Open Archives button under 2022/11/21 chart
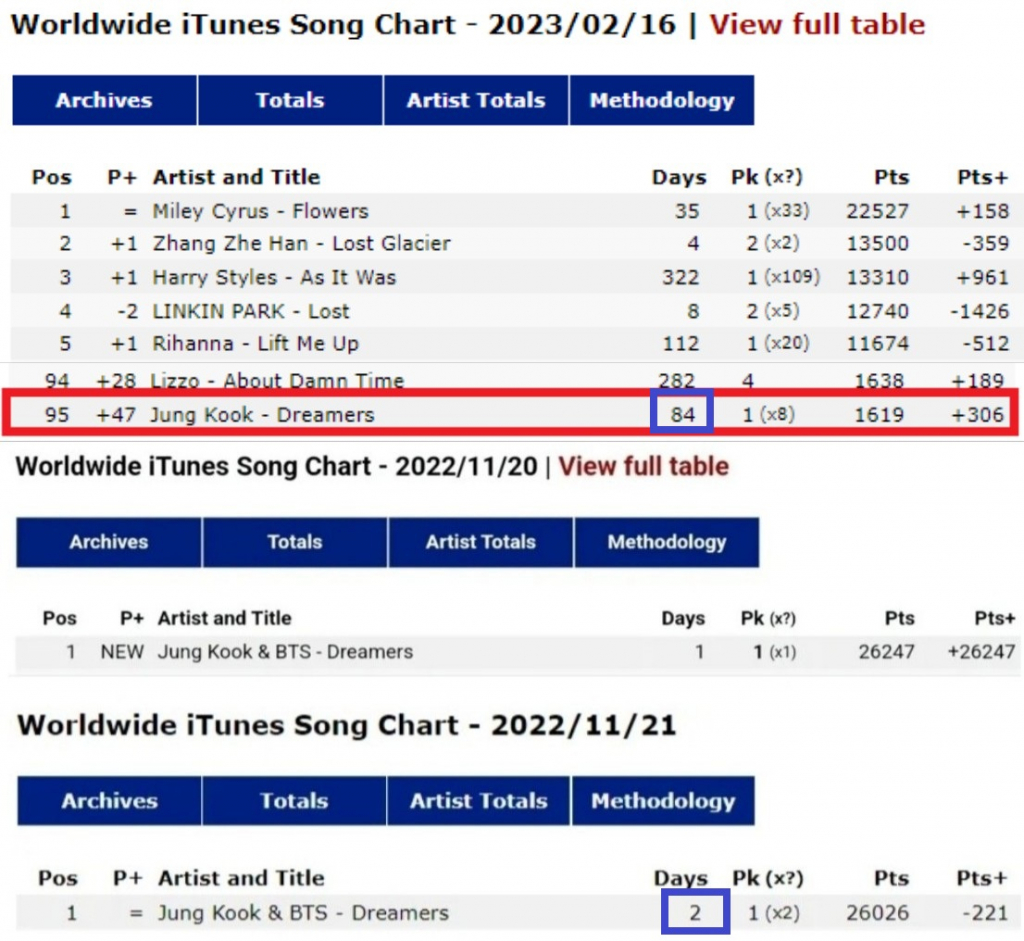The width and height of the screenshot is (1024, 941). (110, 801)
